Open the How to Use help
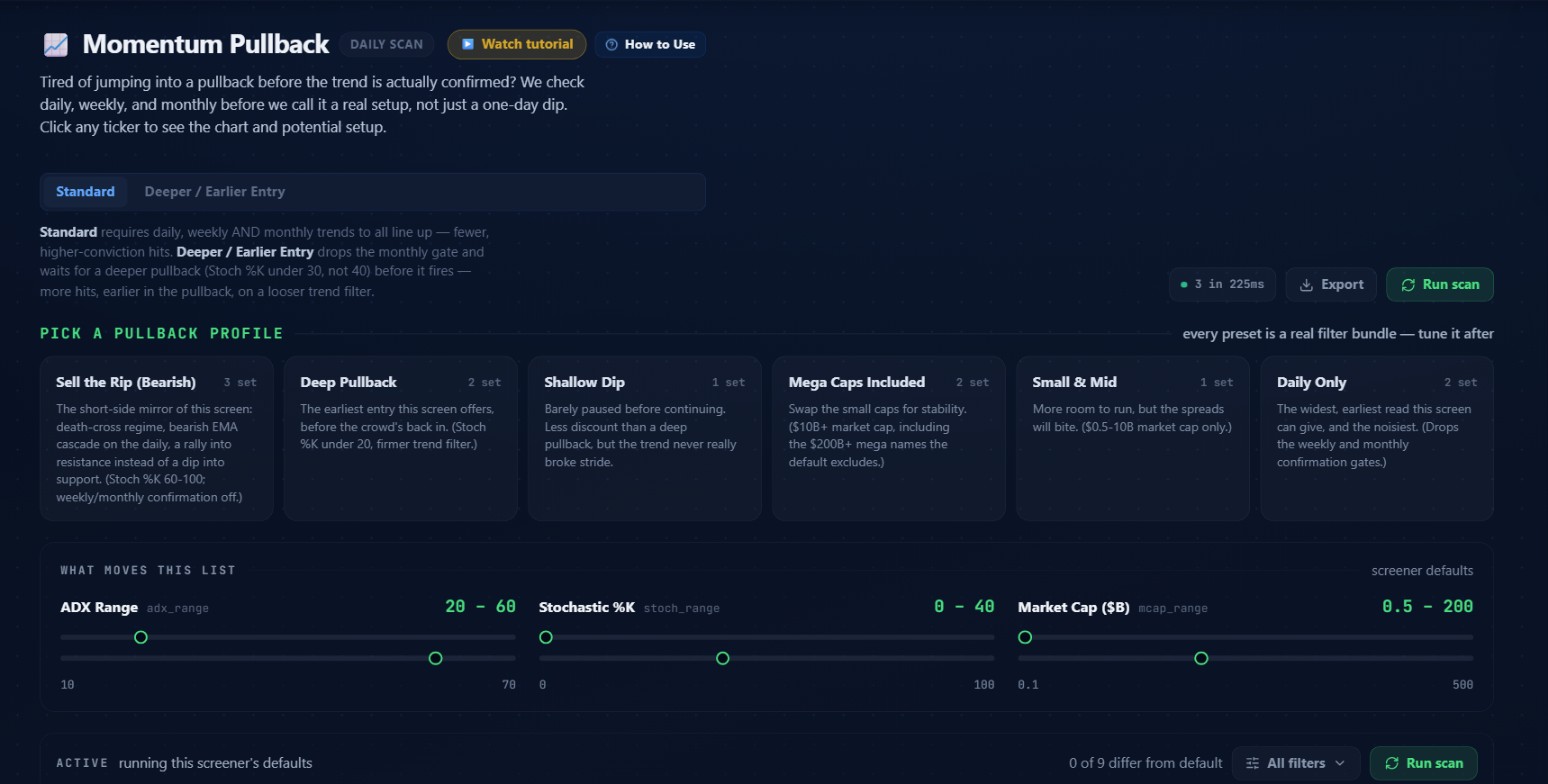 coord(650,44)
